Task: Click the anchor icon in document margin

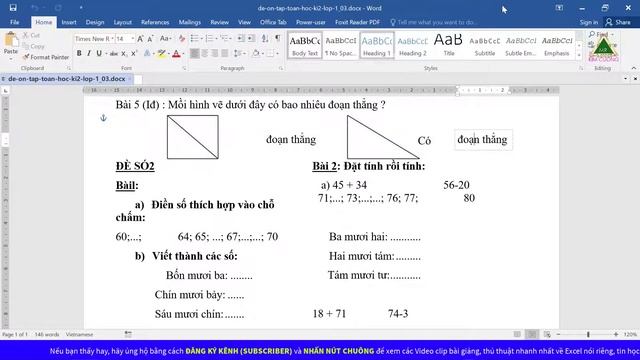Action: (x=103, y=118)
